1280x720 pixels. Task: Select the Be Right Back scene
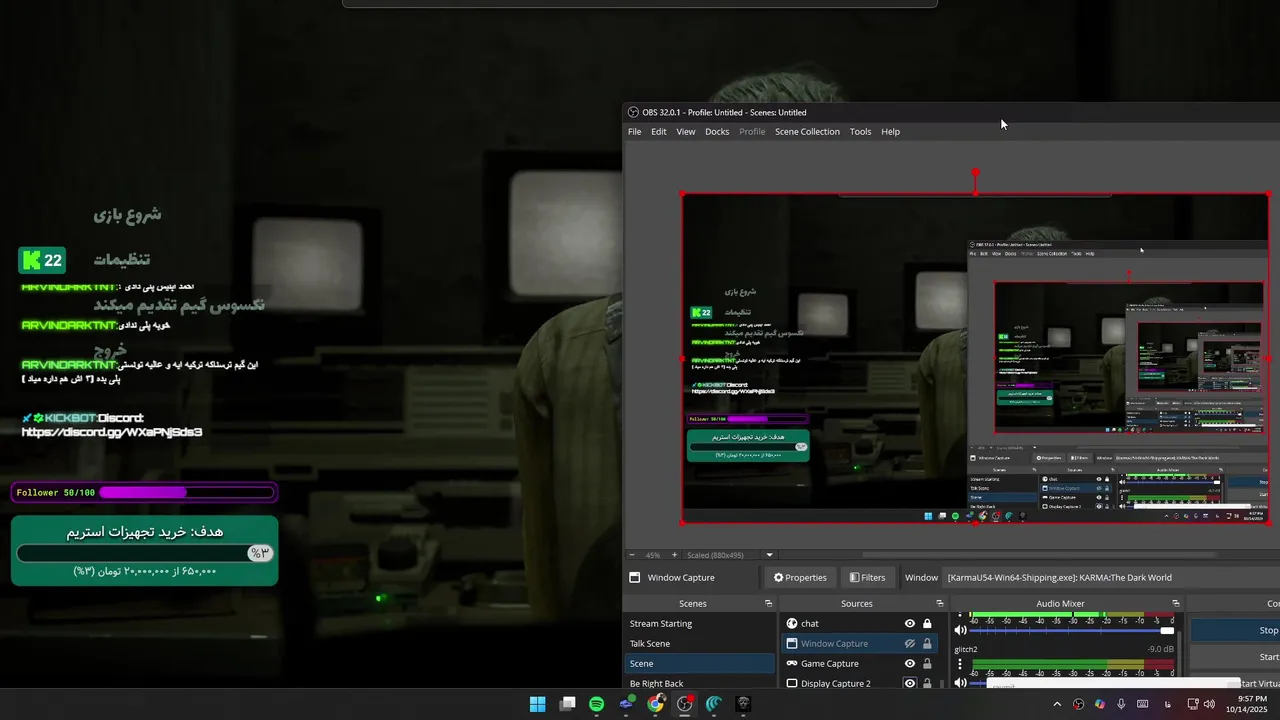[x=699, y=682]
